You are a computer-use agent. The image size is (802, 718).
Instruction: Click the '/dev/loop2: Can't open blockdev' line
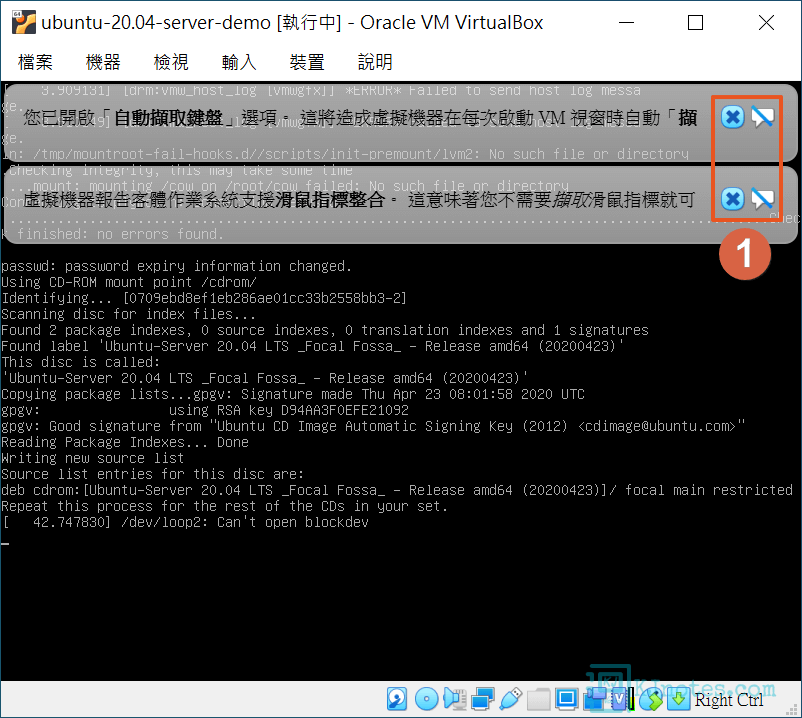tap(186, 522)
